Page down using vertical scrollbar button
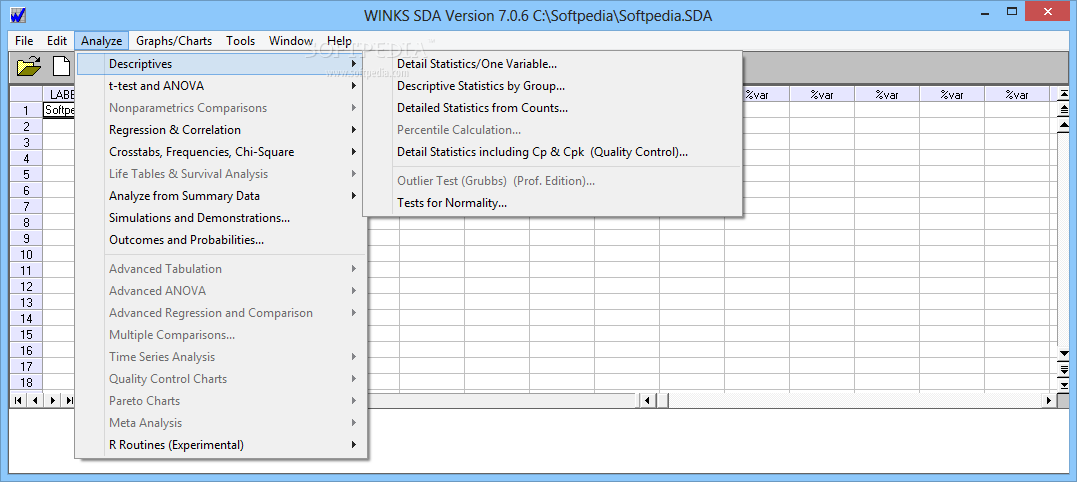 tap(1064, 369)
